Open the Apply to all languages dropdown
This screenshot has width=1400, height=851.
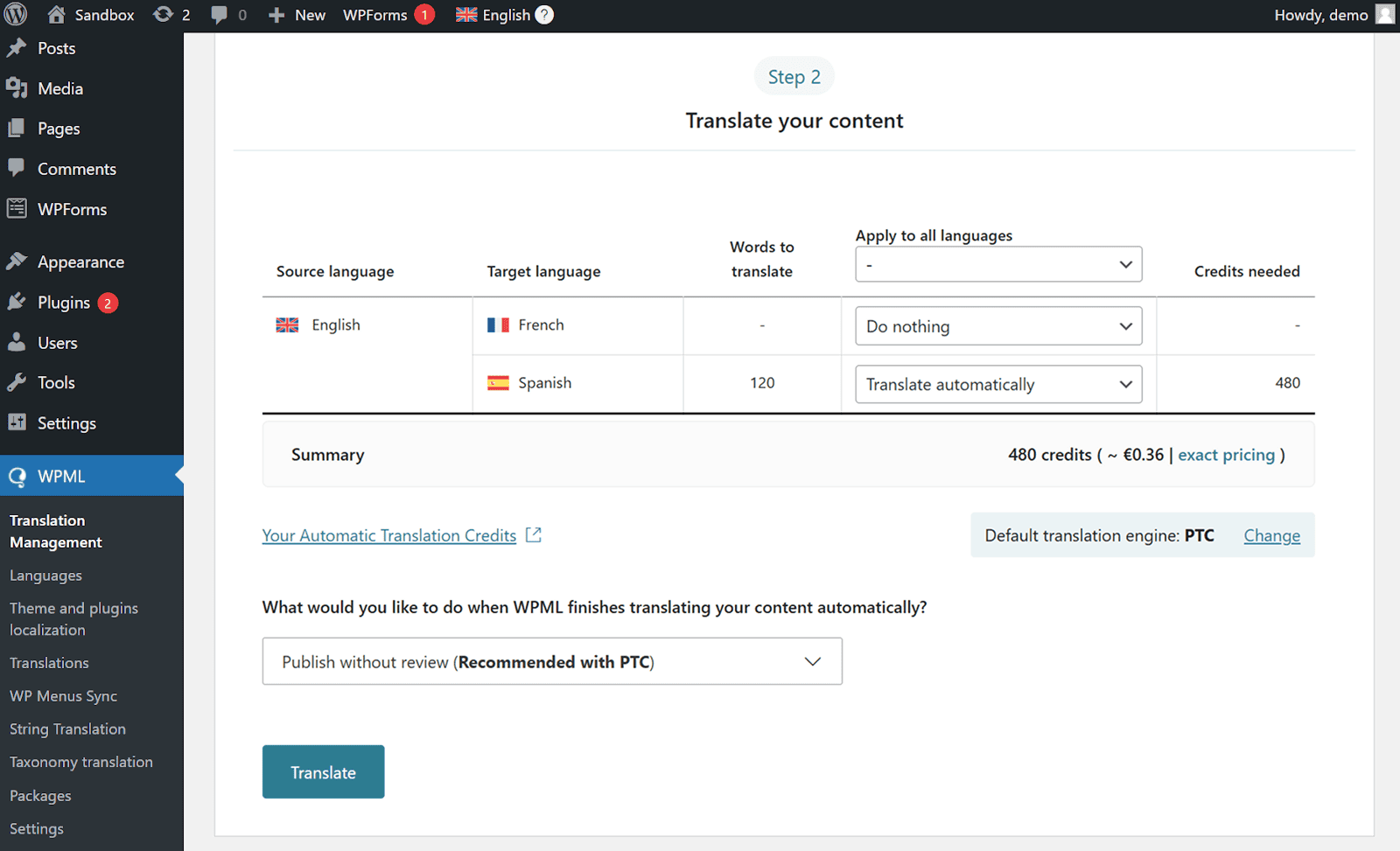997,264
